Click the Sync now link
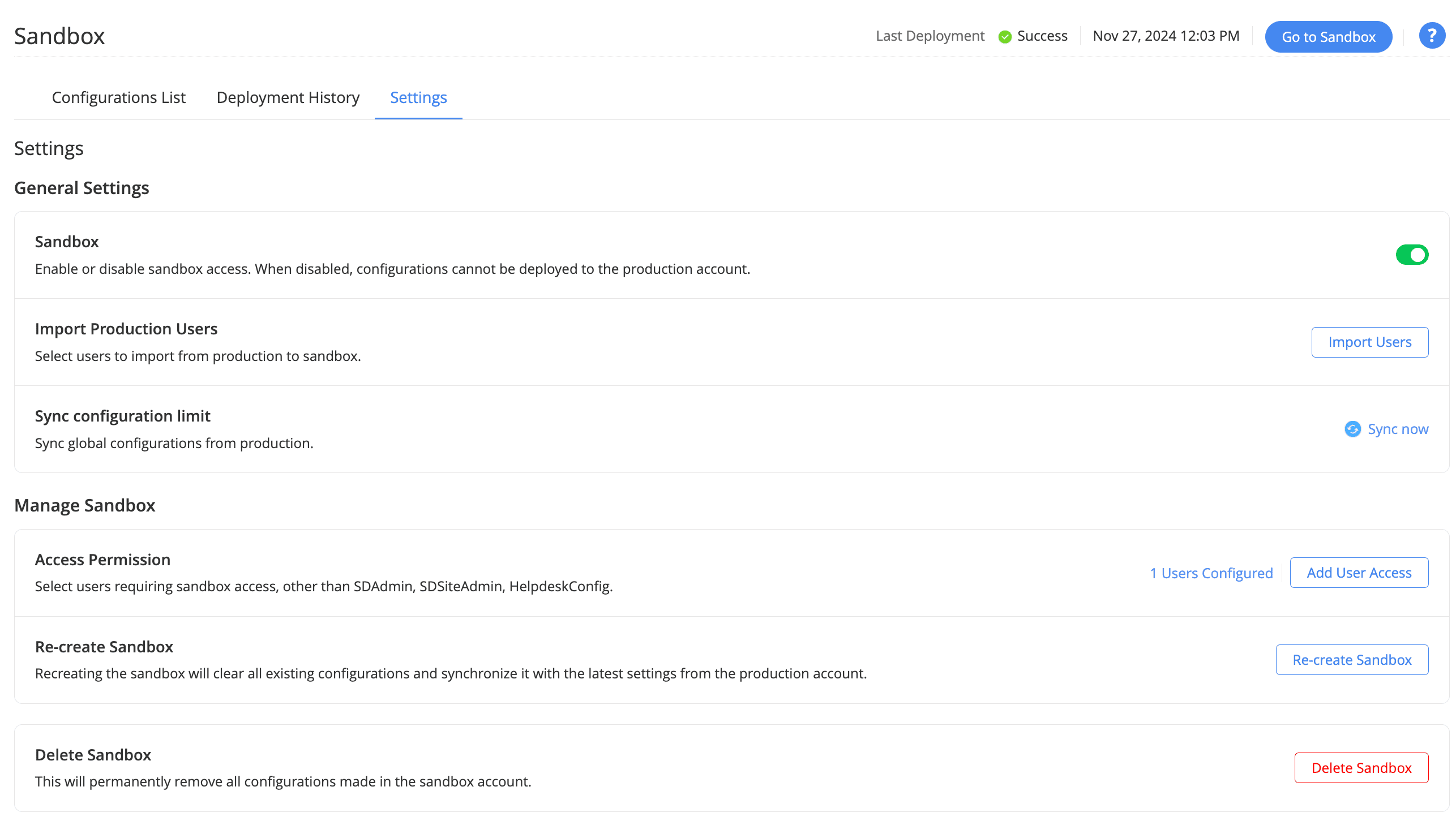Image resolution: width=1456 pixels, height=834 pixels. click(1398, 429)
